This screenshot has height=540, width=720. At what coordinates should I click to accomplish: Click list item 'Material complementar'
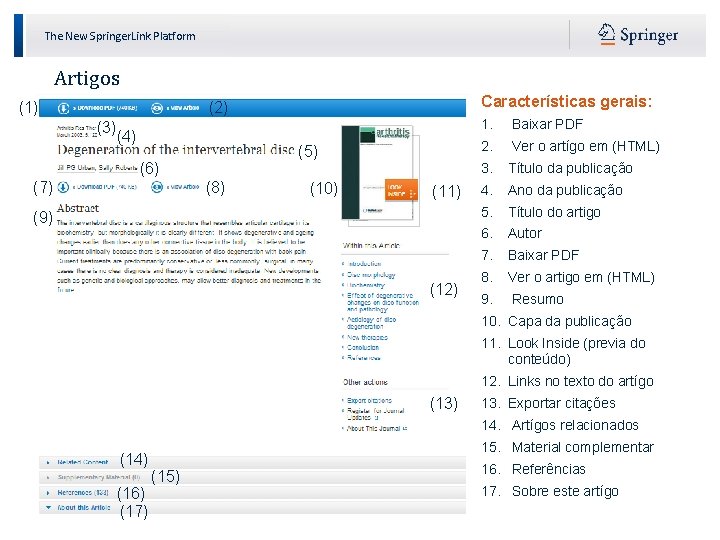point(583,447)
